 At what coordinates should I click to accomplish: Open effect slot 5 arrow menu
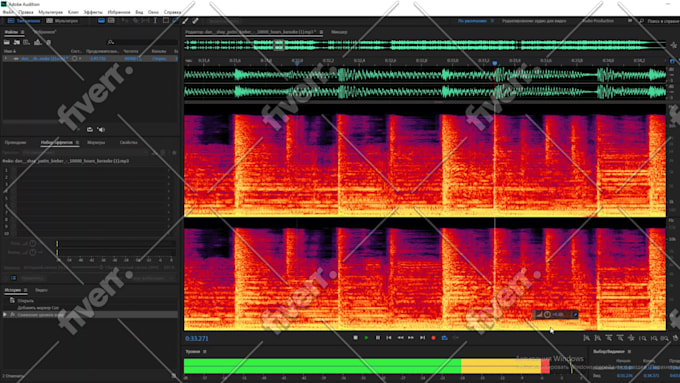pyautogui.click(x=169, y=198)
